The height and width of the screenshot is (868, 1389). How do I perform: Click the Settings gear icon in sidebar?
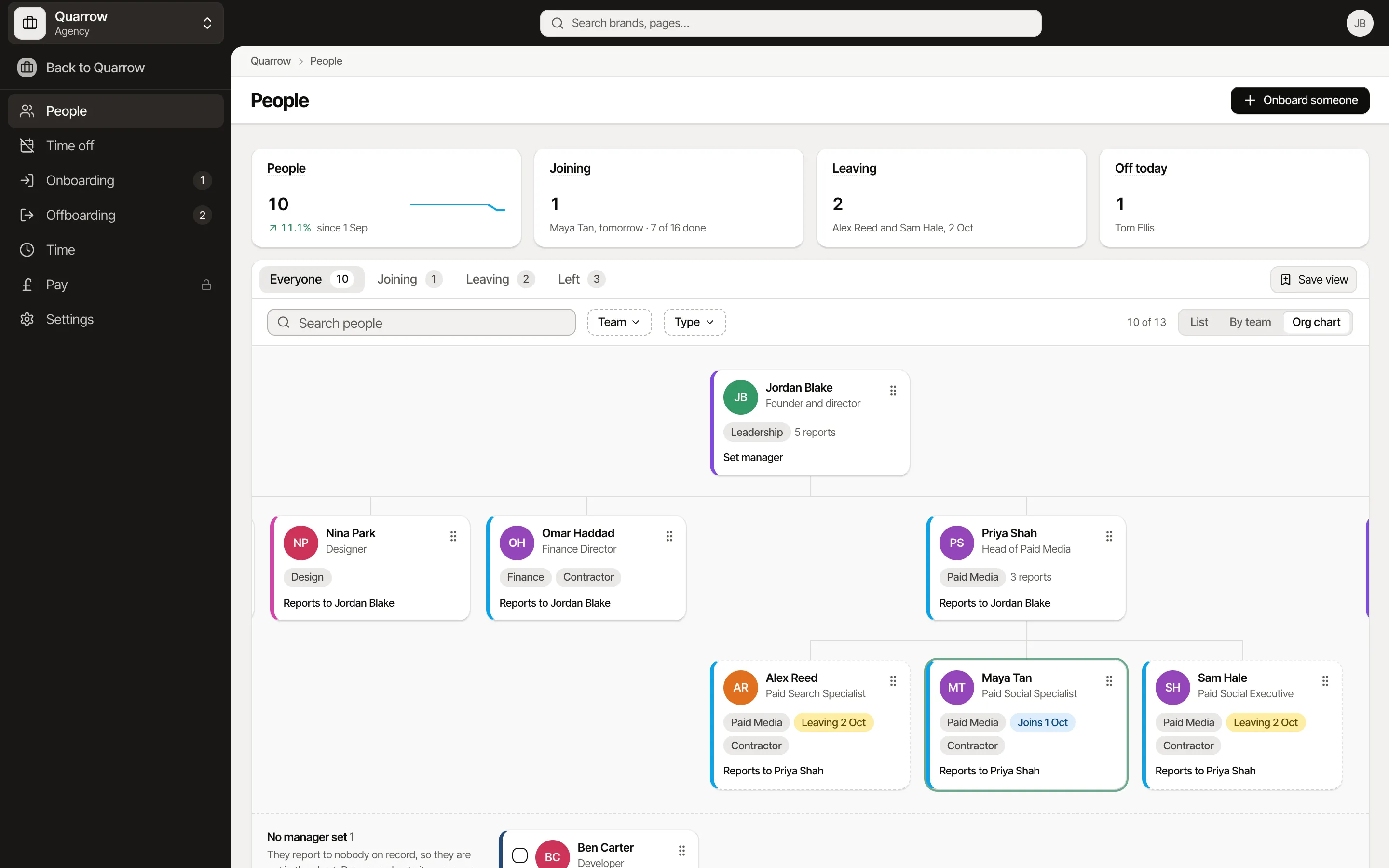tap(27, 319)
